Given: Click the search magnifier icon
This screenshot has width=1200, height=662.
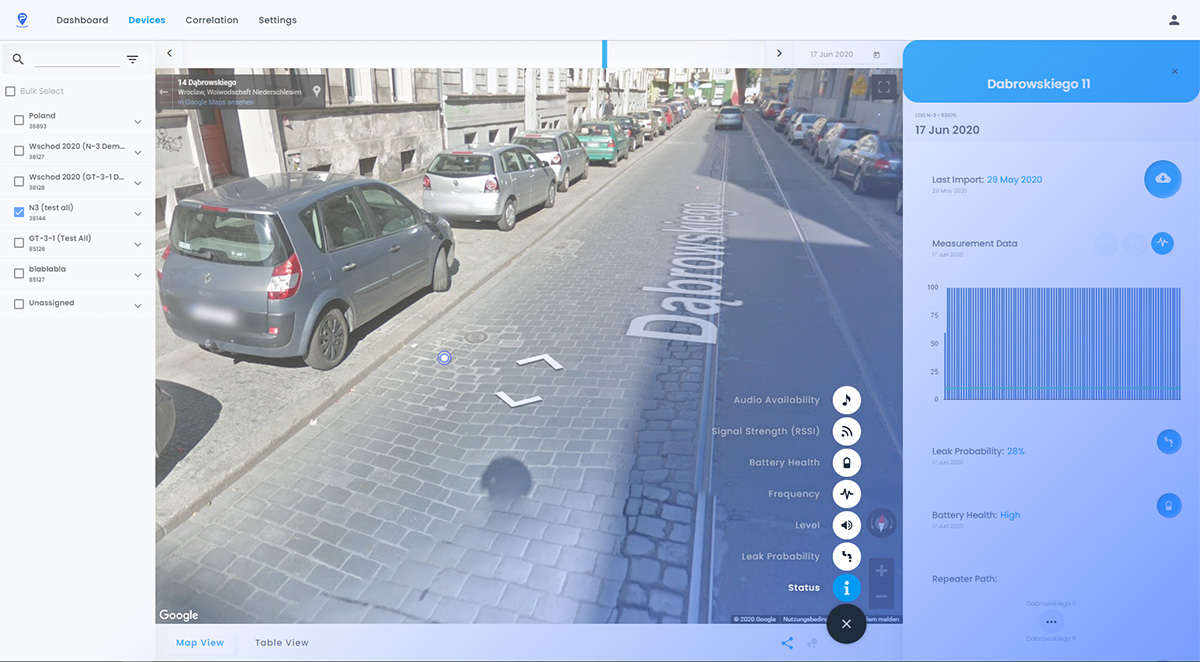Looking at the screenshot, I should [x=18, y=60].
